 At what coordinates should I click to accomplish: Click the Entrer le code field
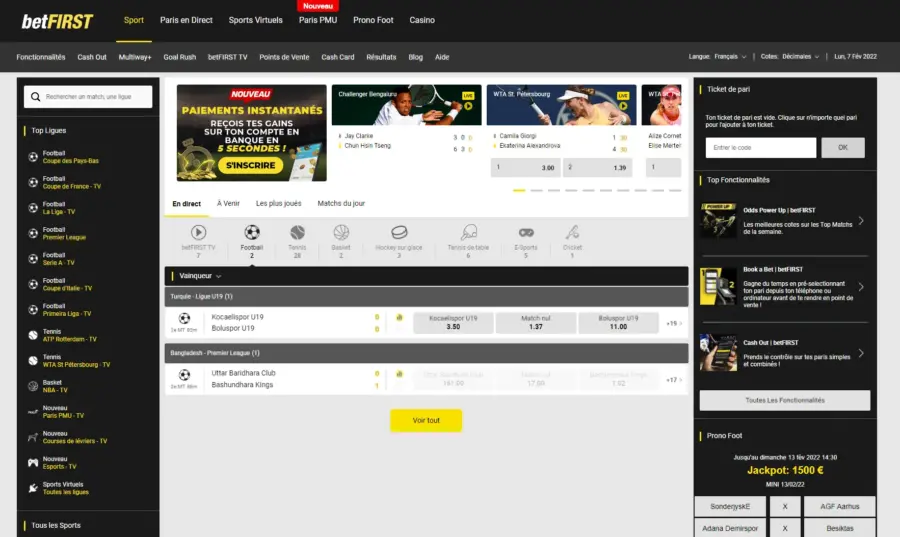point(761,148)
